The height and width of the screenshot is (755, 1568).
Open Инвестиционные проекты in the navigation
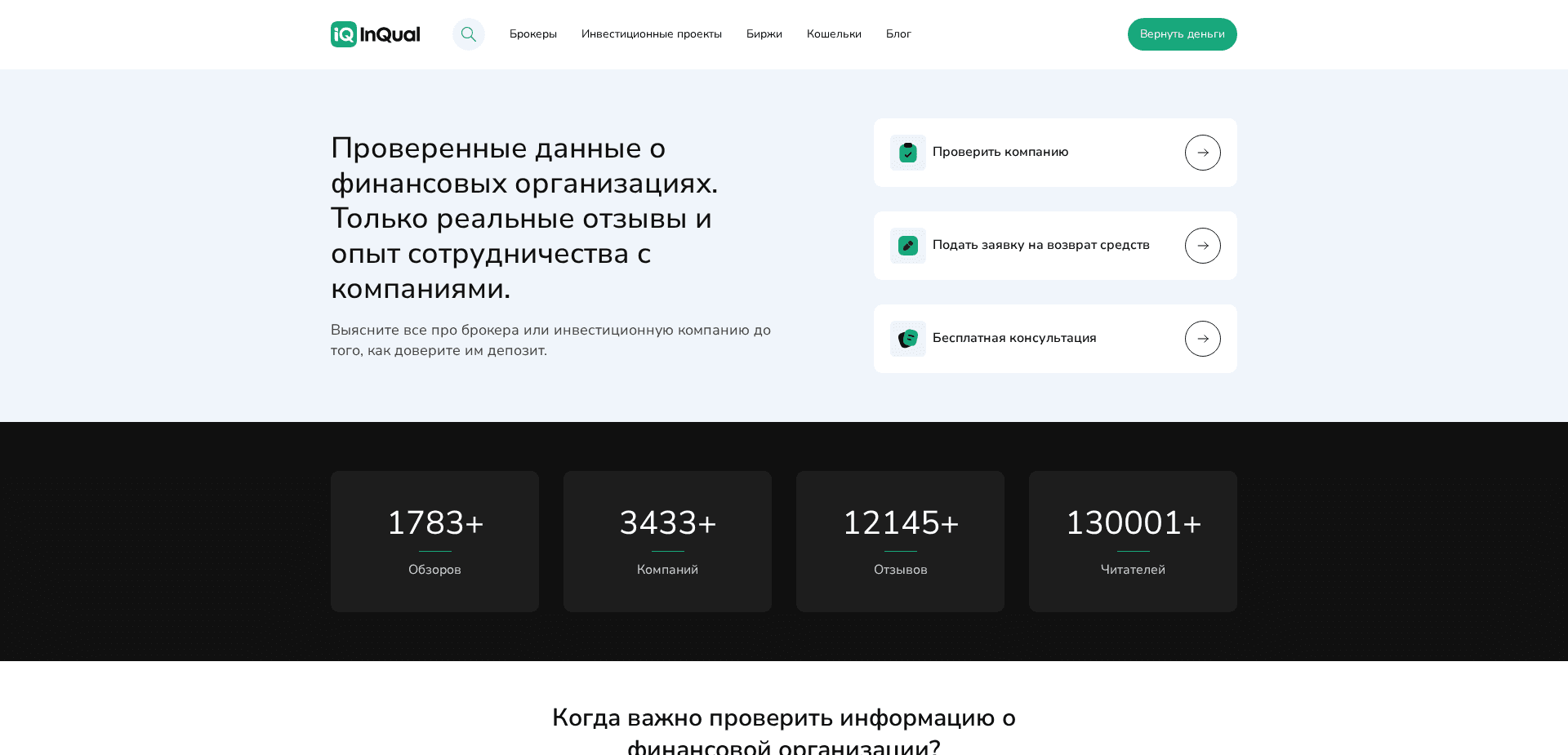652,34
